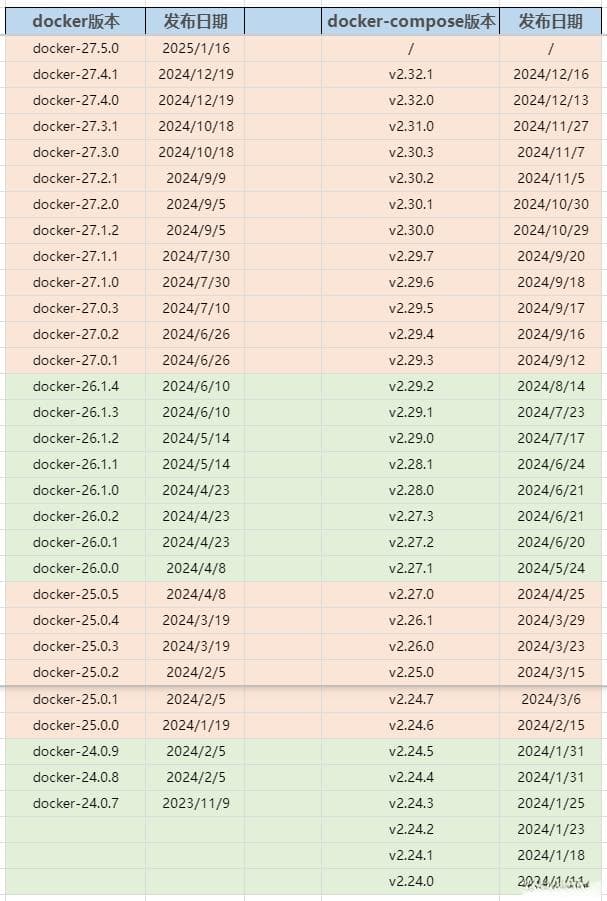This screenshot has width=607, height=901.
Task: Select the v2.27.0 cell
Action: click(x=410, y=594)
